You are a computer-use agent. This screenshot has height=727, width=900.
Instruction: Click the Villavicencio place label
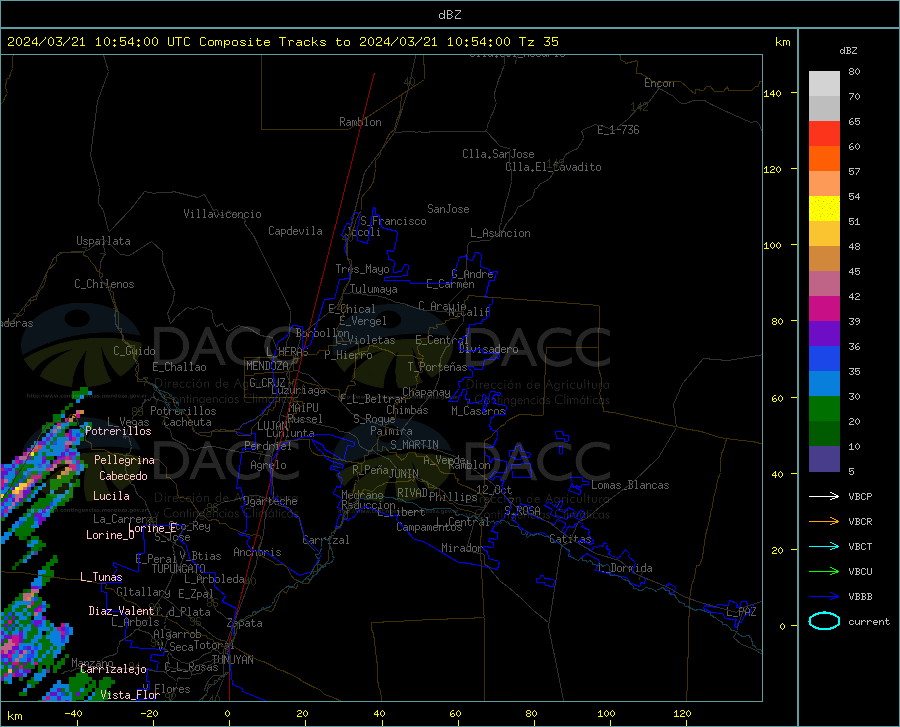pyautogui.click(x=222, y=214)
